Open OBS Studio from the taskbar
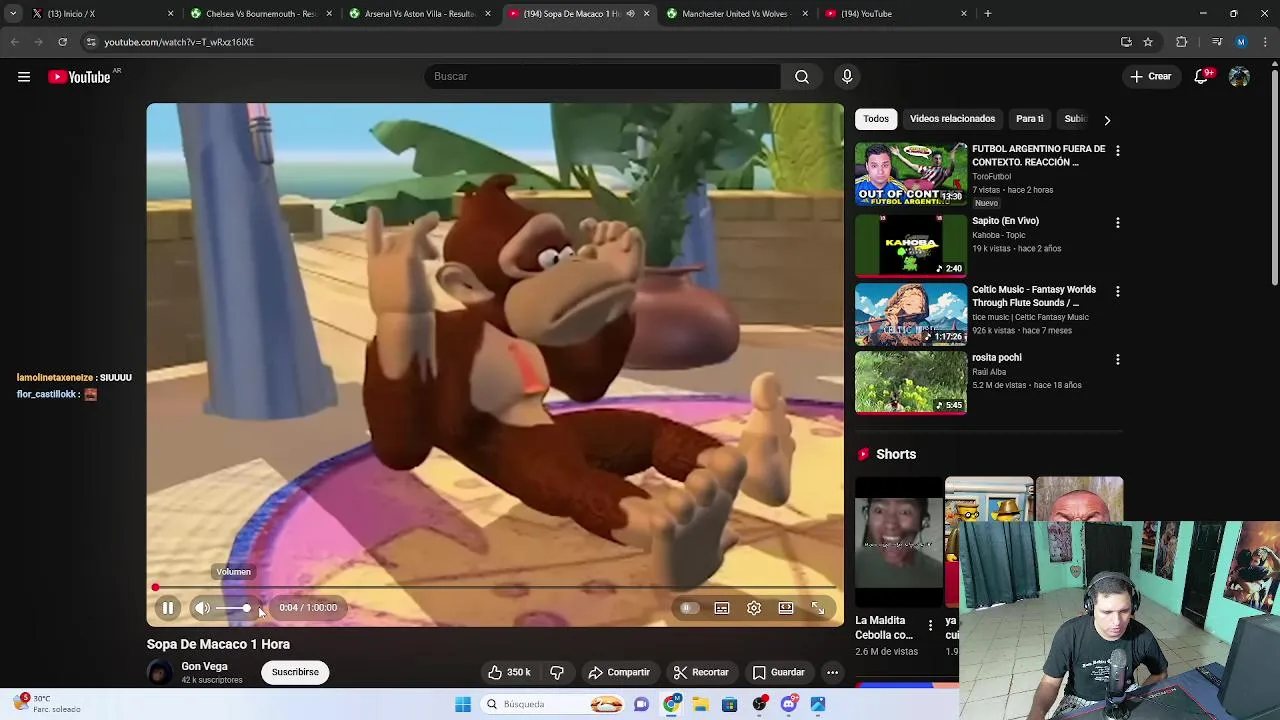 [x=760, y=704]
